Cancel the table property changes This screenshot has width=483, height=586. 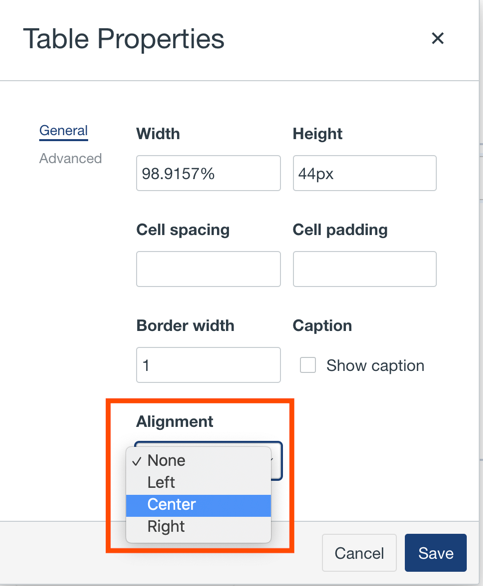point(359,553)
